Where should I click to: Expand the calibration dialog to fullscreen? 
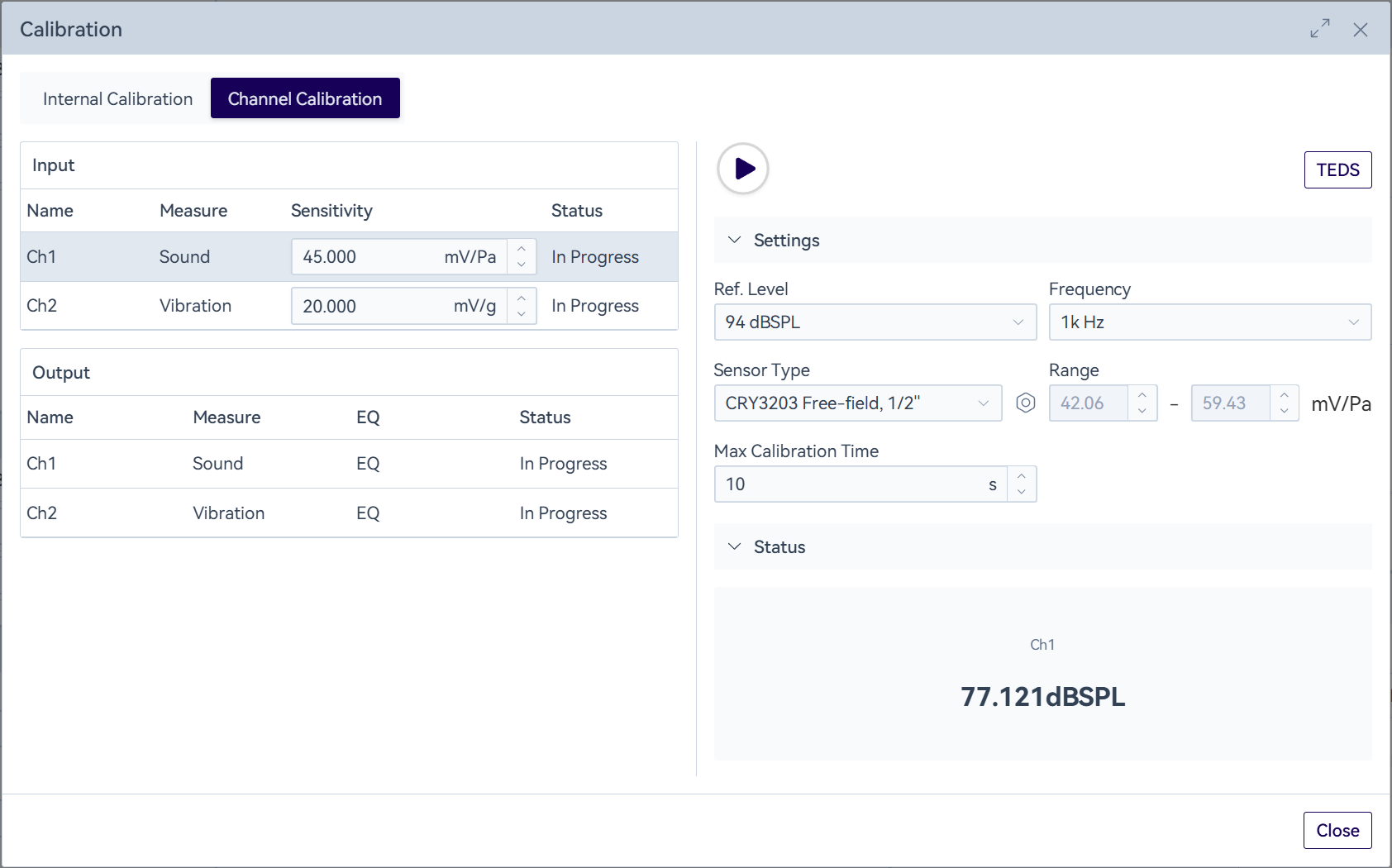tap(1320, 29)
